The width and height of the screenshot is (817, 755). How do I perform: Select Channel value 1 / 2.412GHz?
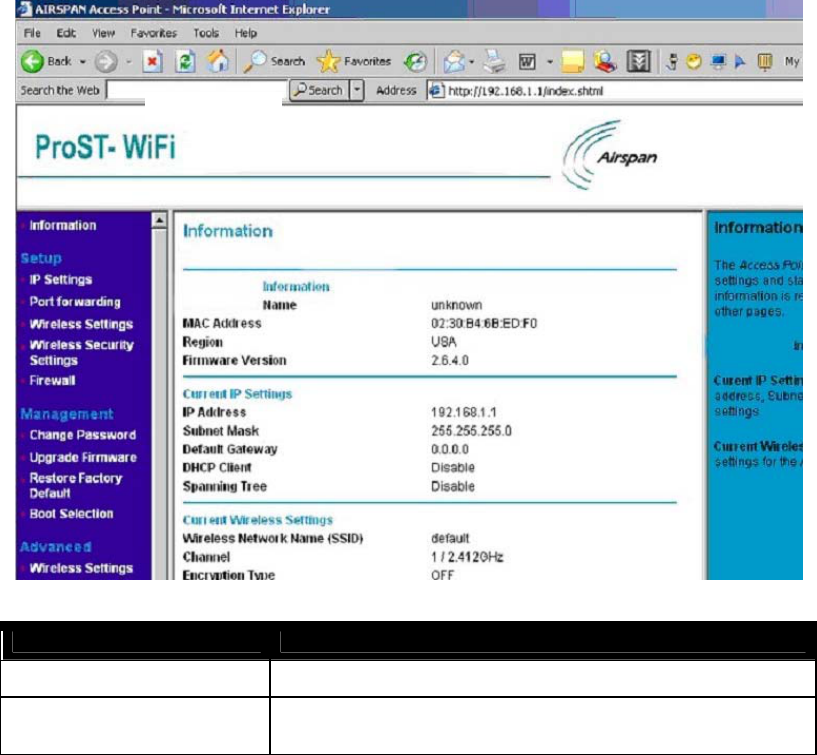click(x=467, y=557)
